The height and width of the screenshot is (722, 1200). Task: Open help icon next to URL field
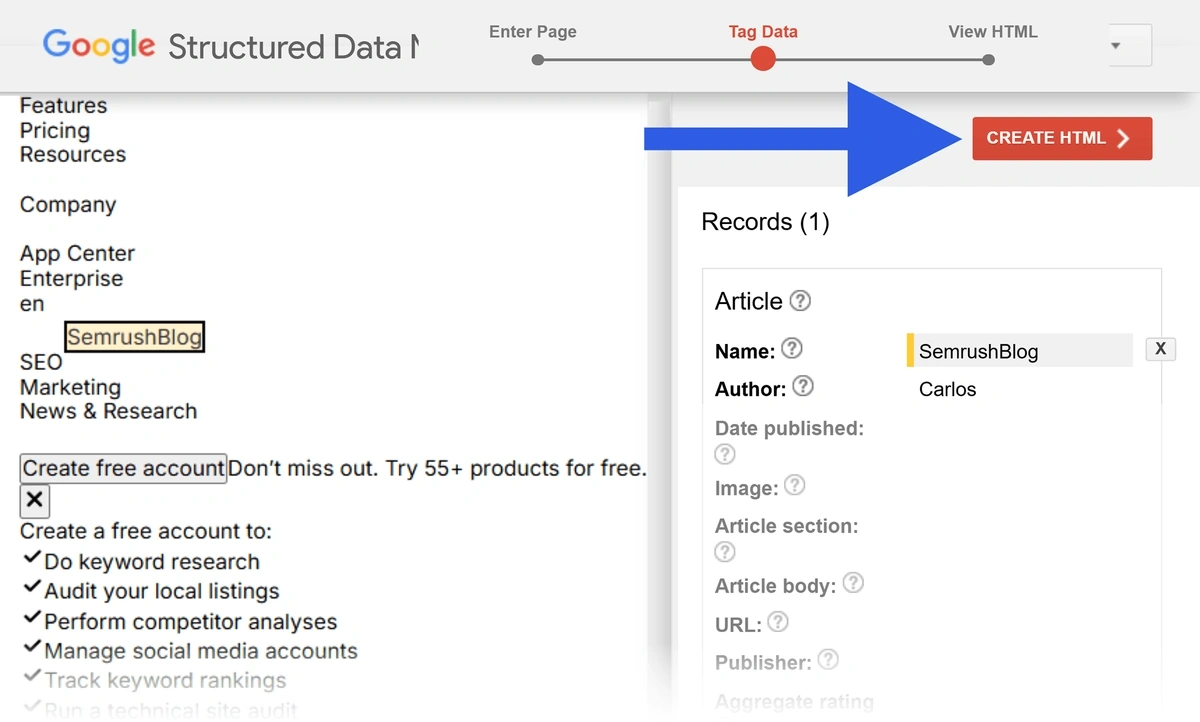777,622
